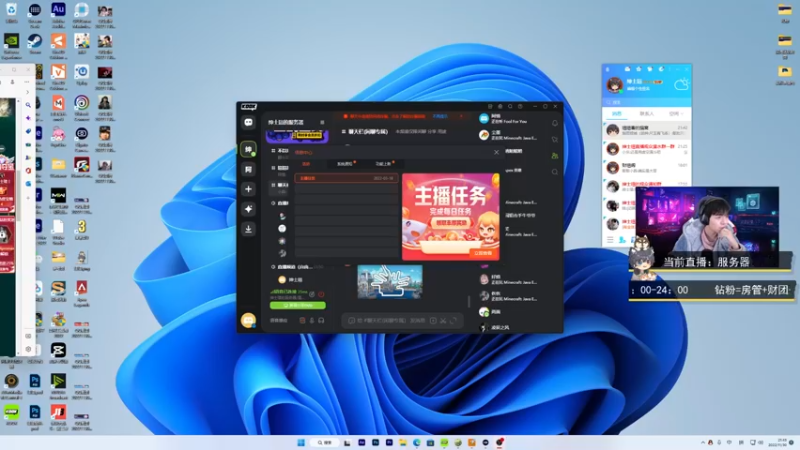Switch to QQ '消息' tab
The width and height of the screenshot is (800, 450).
[617, 113]
